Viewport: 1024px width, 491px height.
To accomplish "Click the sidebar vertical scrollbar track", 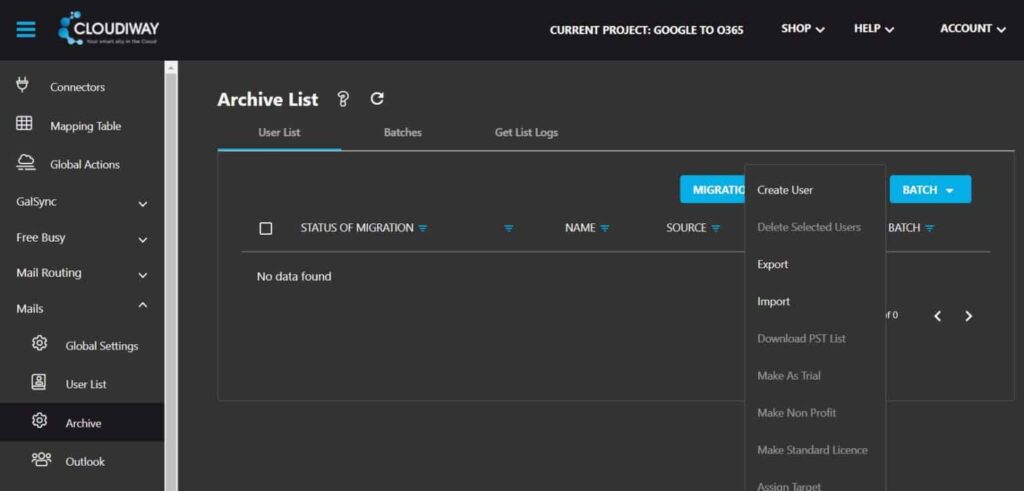I will click(x=171, y=281).
